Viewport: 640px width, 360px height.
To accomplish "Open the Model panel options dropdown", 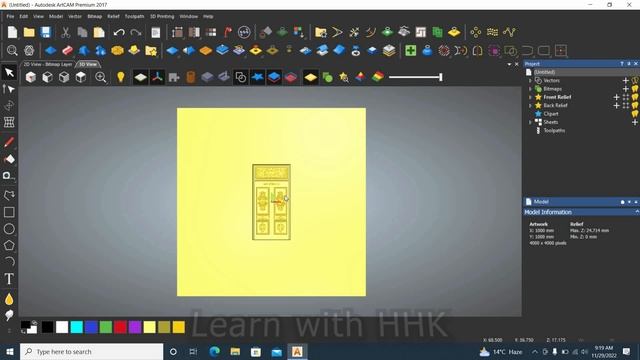I will (629, 202).
